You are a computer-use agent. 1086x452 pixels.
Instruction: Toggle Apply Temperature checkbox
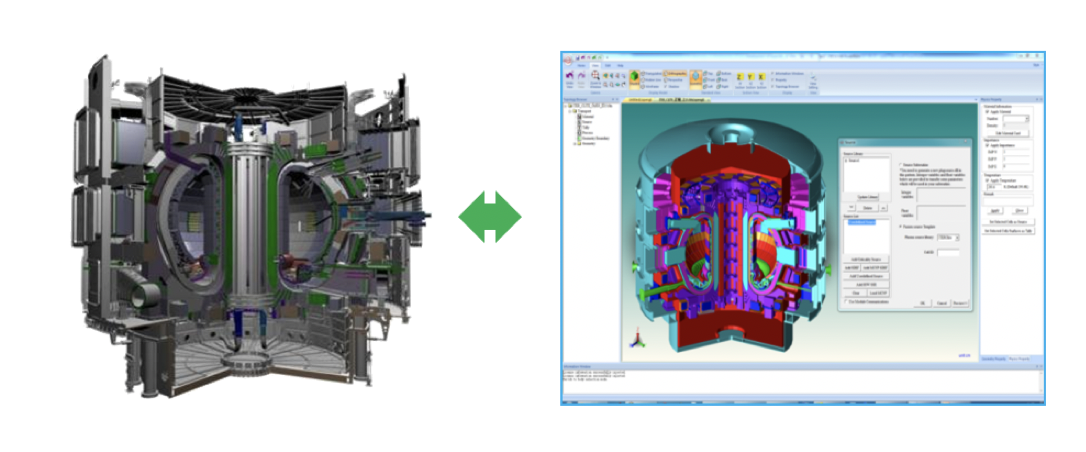click(x=988, y=180)
